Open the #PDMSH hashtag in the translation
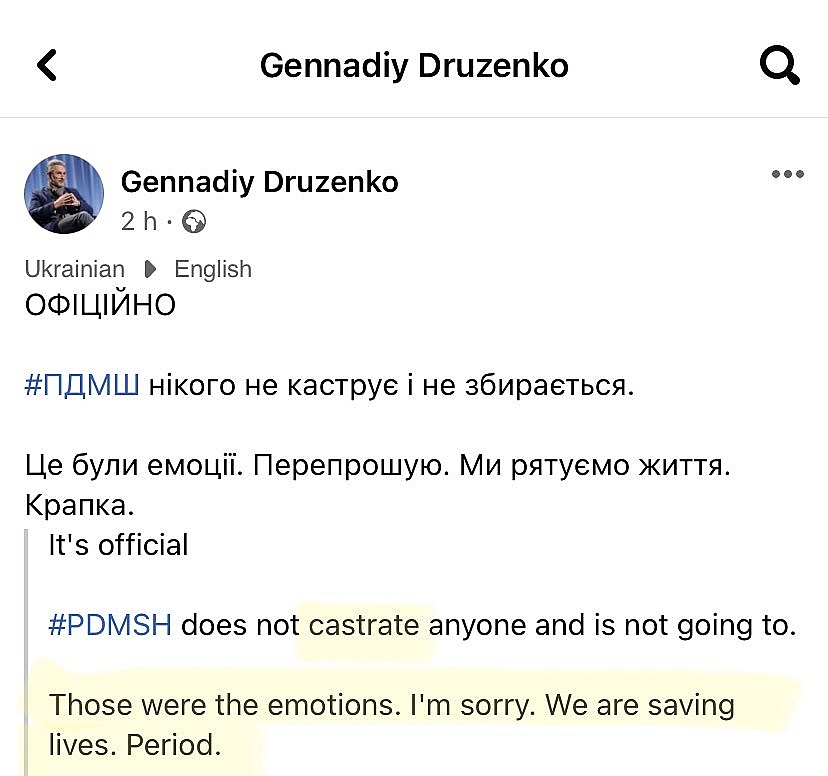The height and width of the screenshot is (776, 828). (110, 626)
